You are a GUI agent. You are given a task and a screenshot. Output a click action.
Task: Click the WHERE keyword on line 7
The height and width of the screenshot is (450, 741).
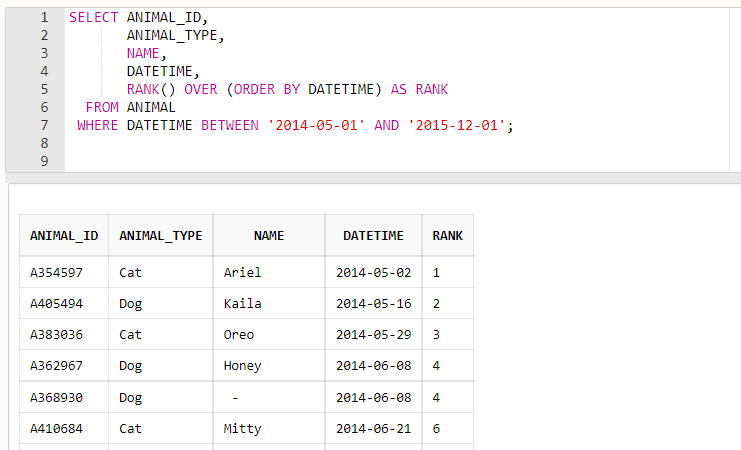(97, 125)
